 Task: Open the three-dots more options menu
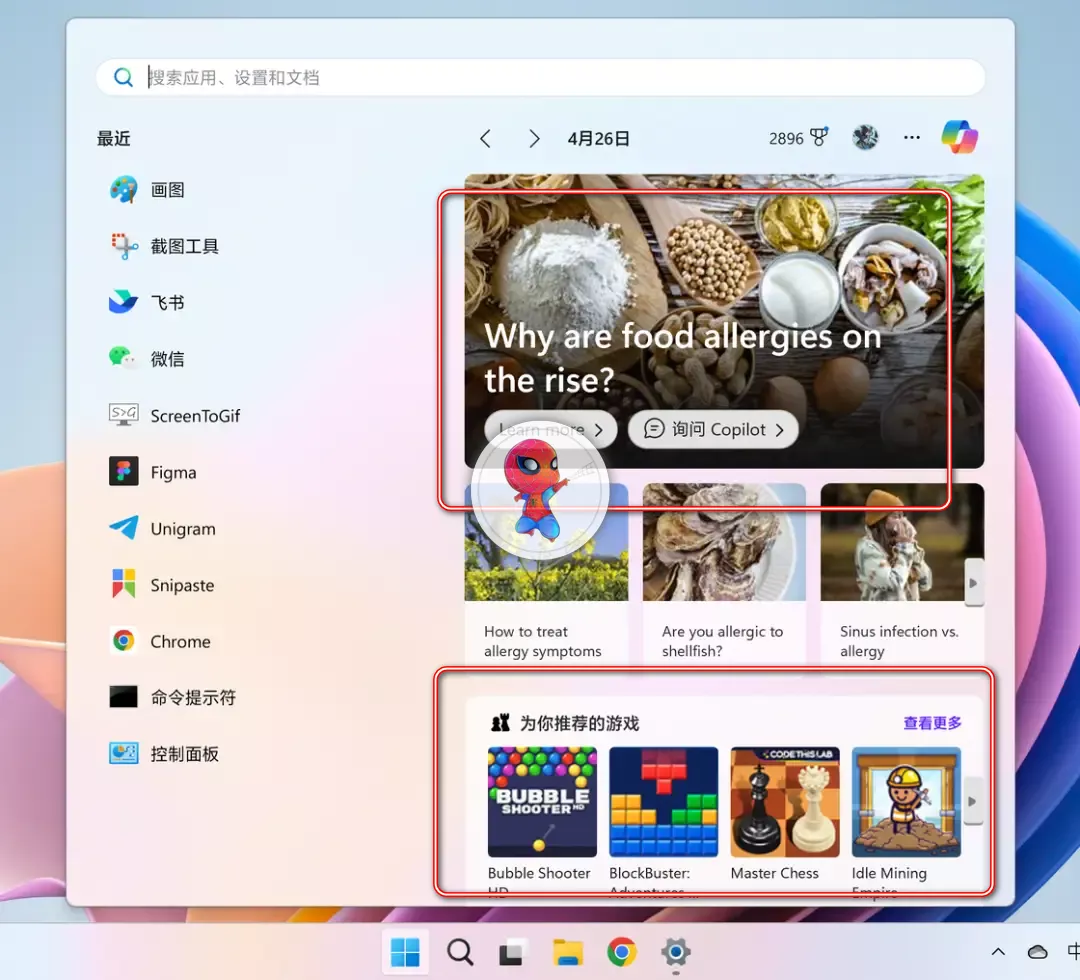(x=911, y=138)
